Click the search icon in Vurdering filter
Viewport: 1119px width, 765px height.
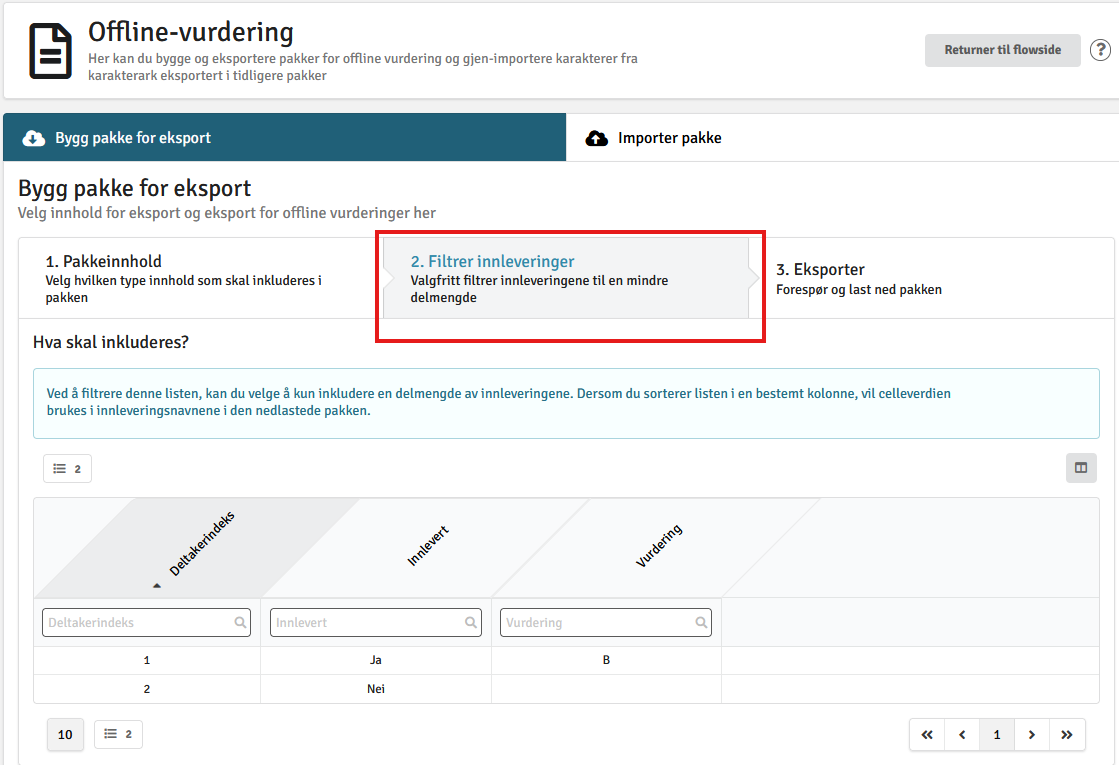click(702, 622)
